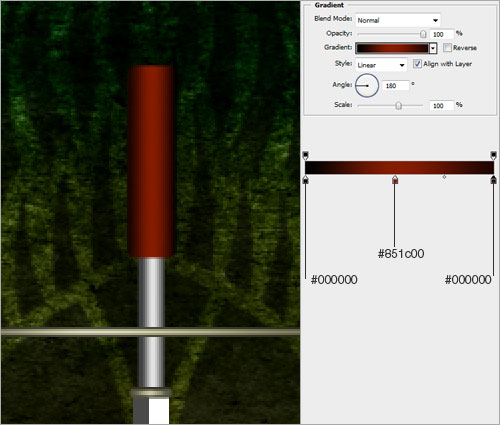The width and height of the screenshot is (500, 425).
Task: Click the horizontal beige bar in canvas
Action: [x=151, y=332]
